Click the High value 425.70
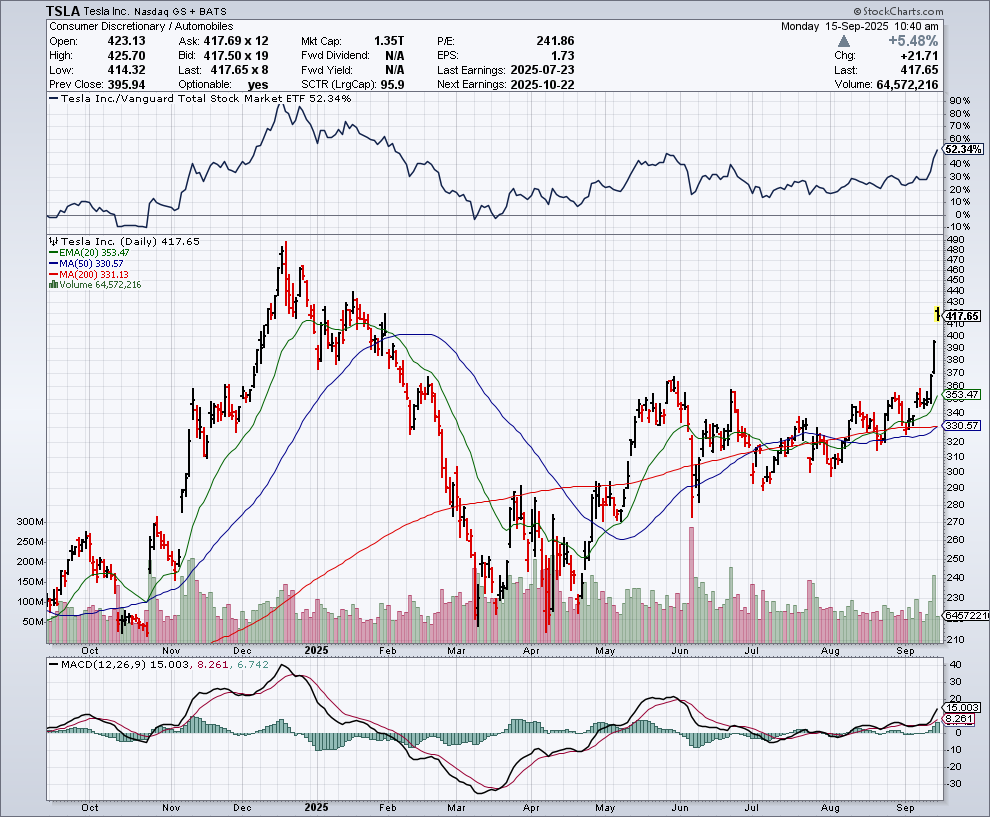The height and width of the screenshot is (817, 990). point(126,56)
